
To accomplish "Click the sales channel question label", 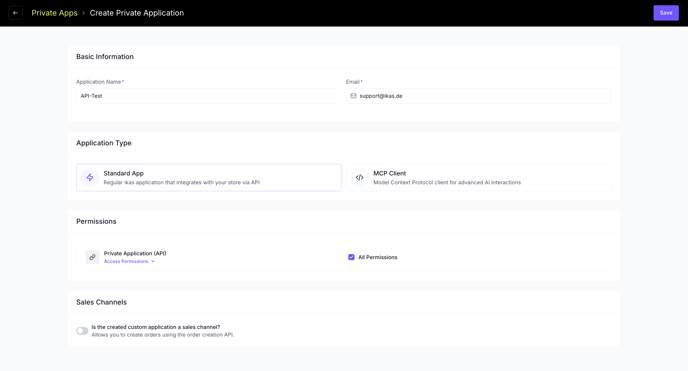I will coord(156,327).
